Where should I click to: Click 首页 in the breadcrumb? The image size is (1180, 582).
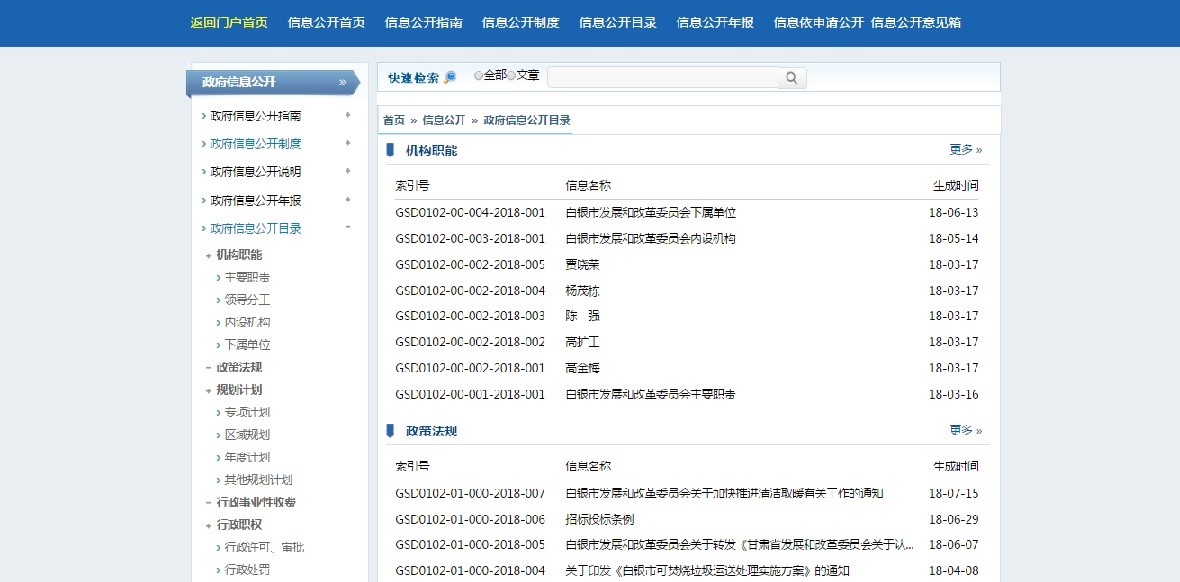(393, 120)
